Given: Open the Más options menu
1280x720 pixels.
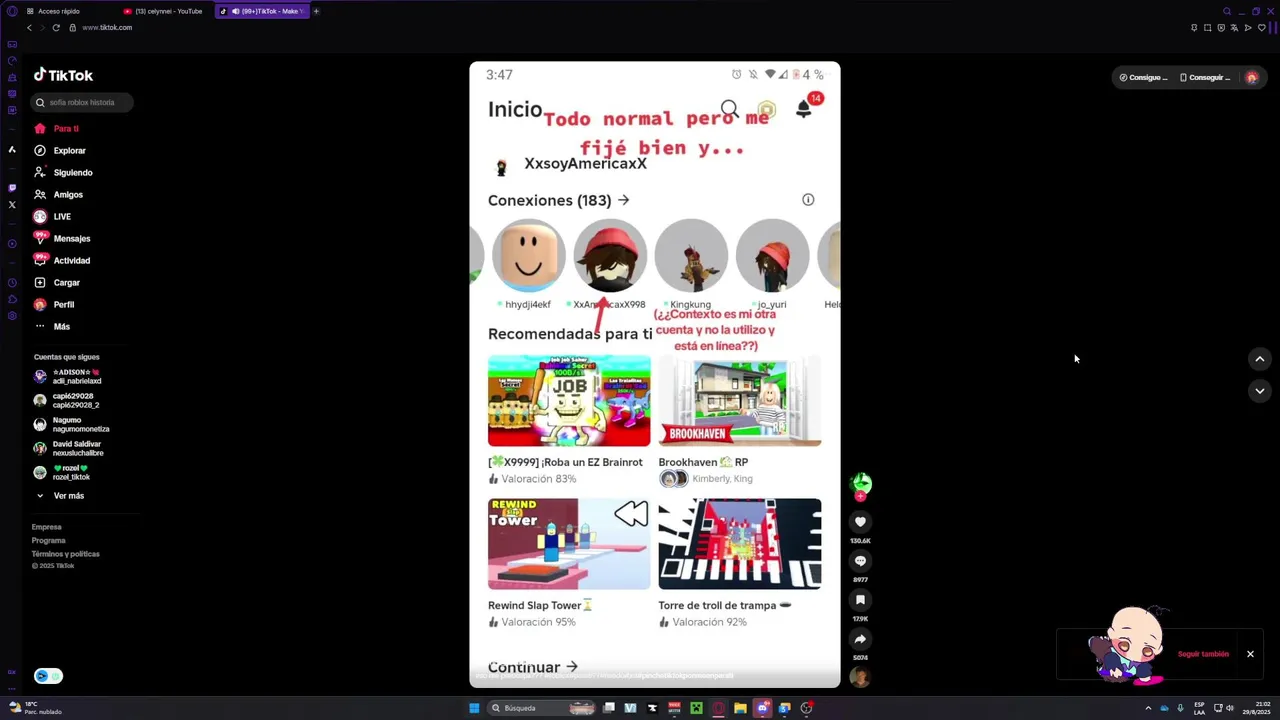Looking at the screenshot, I should 52,326.
